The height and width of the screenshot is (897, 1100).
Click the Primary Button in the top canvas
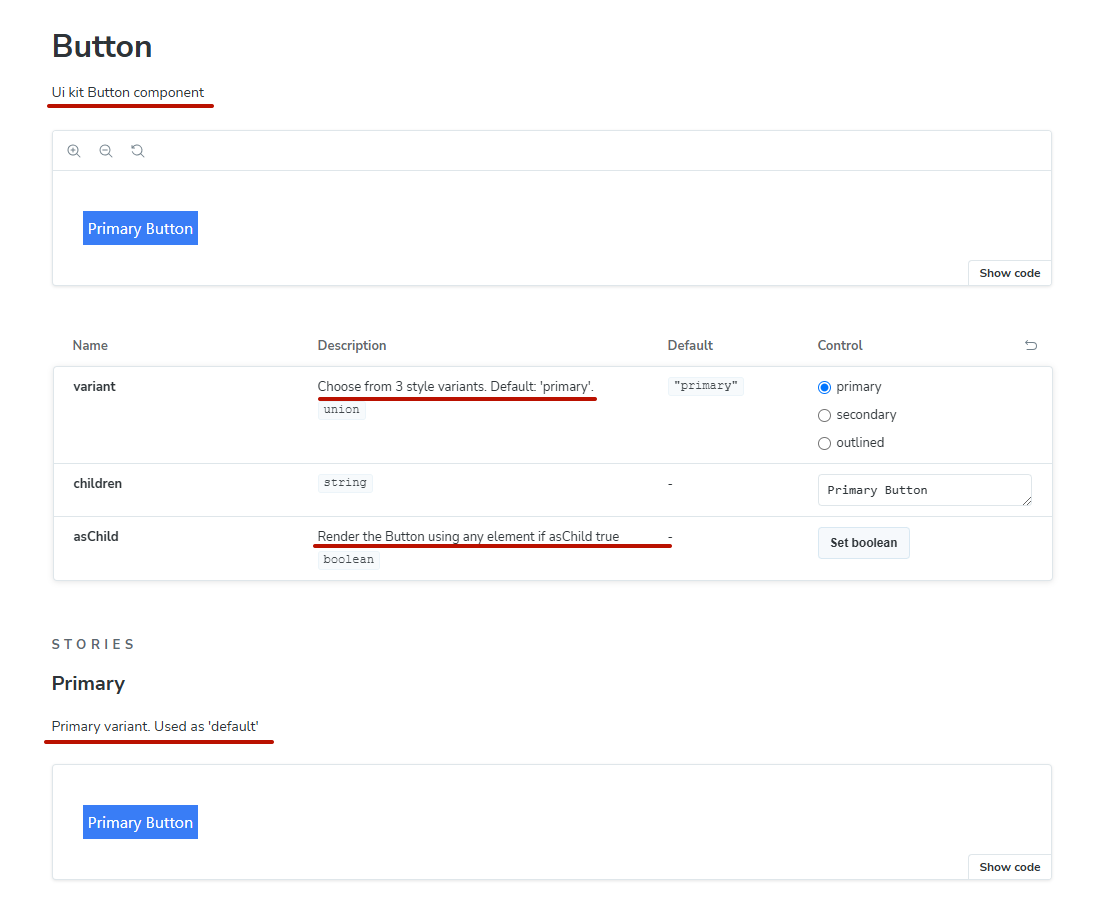pyautogui.click(x=140, y=228)
